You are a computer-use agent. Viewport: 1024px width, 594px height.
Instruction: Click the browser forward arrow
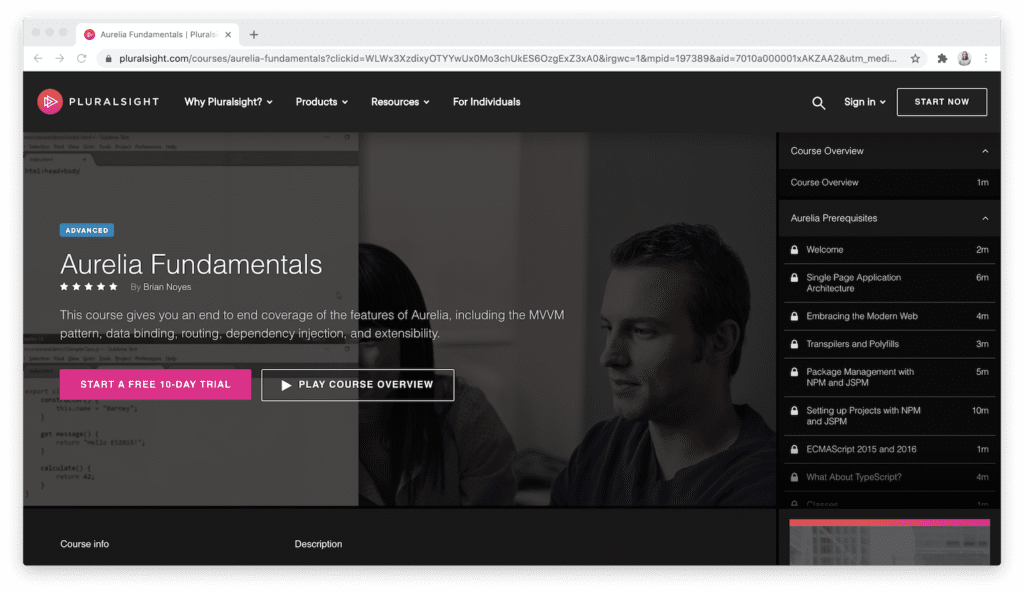tap(59, 58)
